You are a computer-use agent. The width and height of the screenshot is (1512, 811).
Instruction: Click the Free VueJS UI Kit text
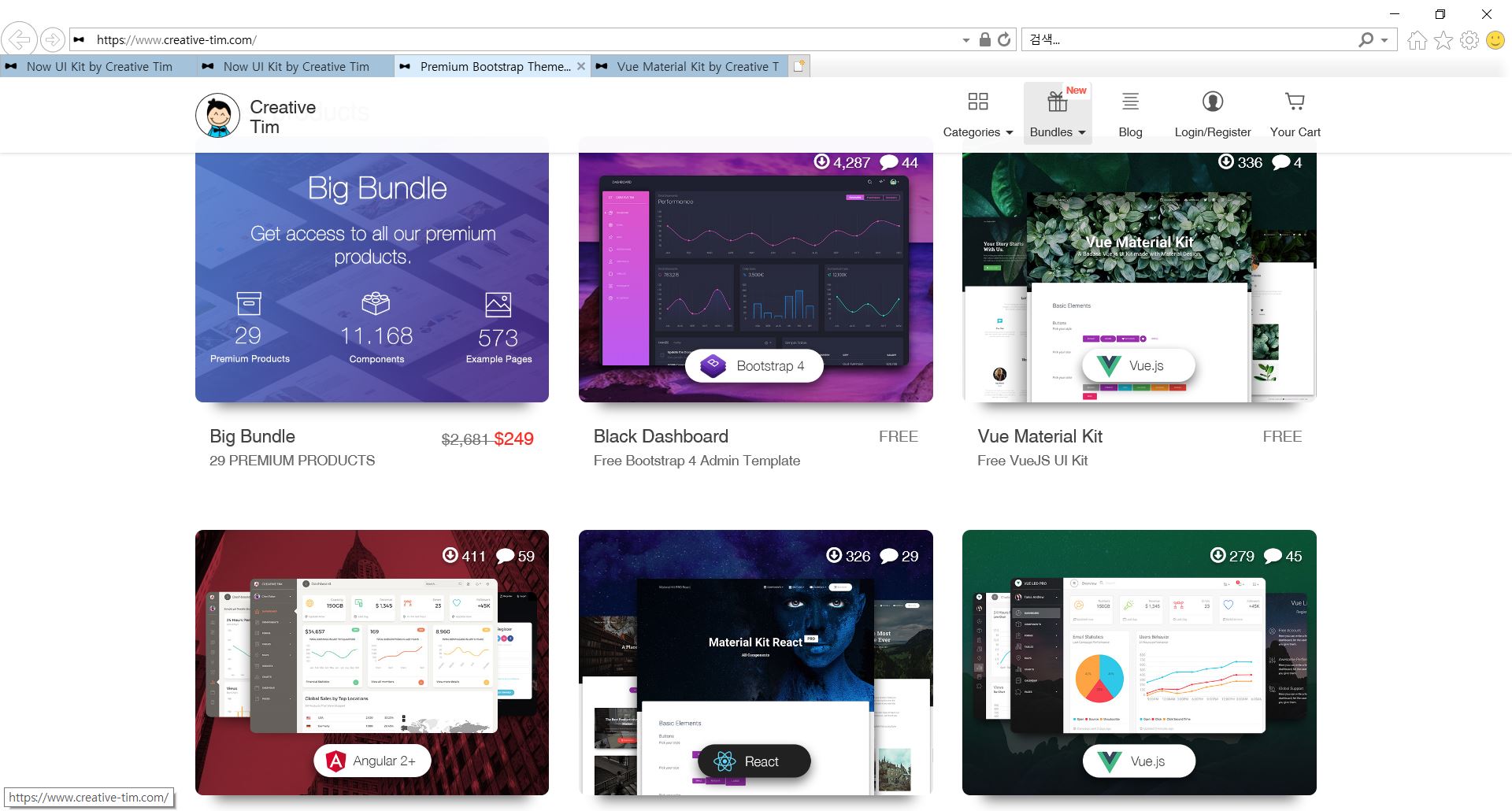[1032, 461]
